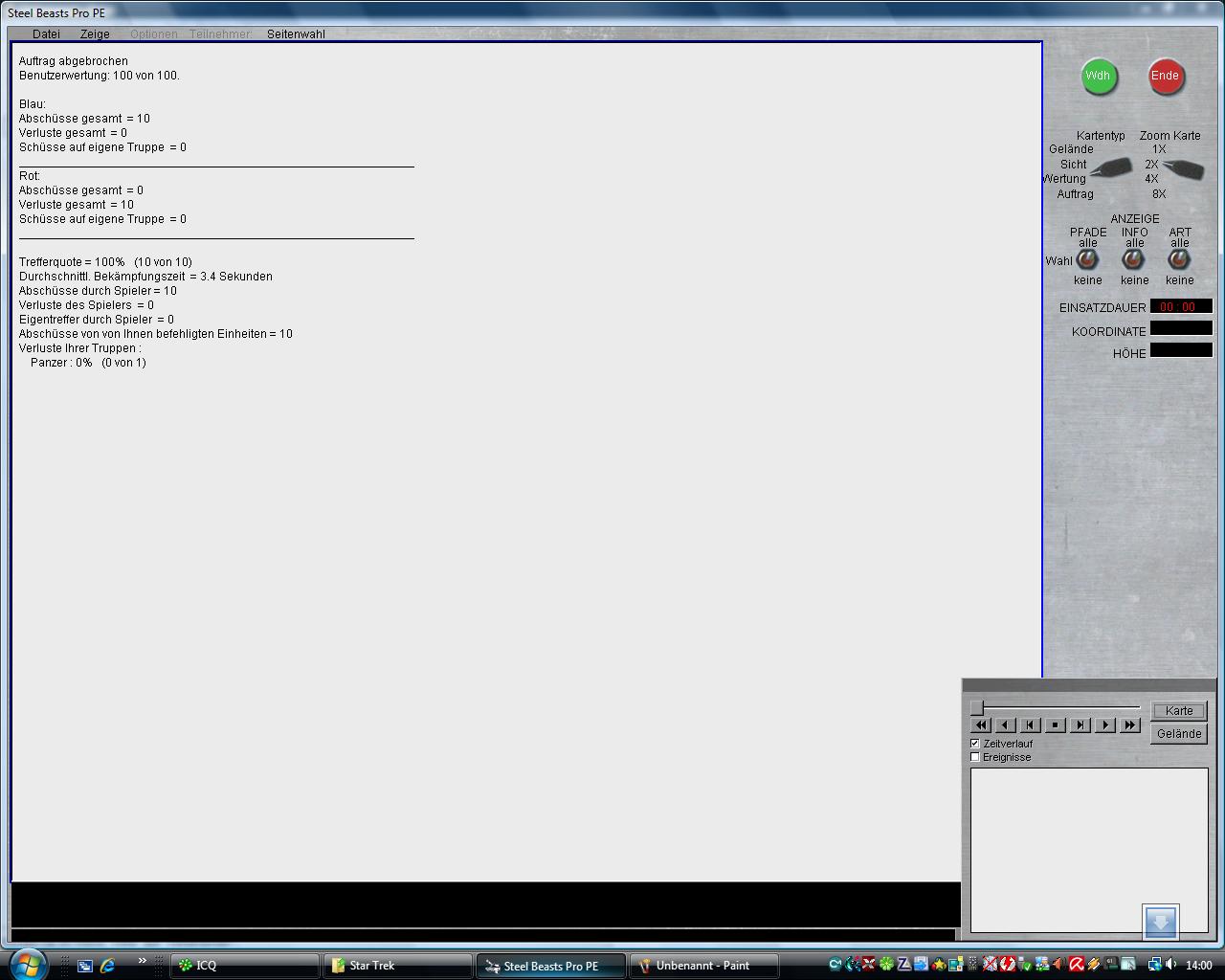Viewport: 1225px width, 980px height.
Task: Click the skip to next event button
Action: [x=1080, y=725]
